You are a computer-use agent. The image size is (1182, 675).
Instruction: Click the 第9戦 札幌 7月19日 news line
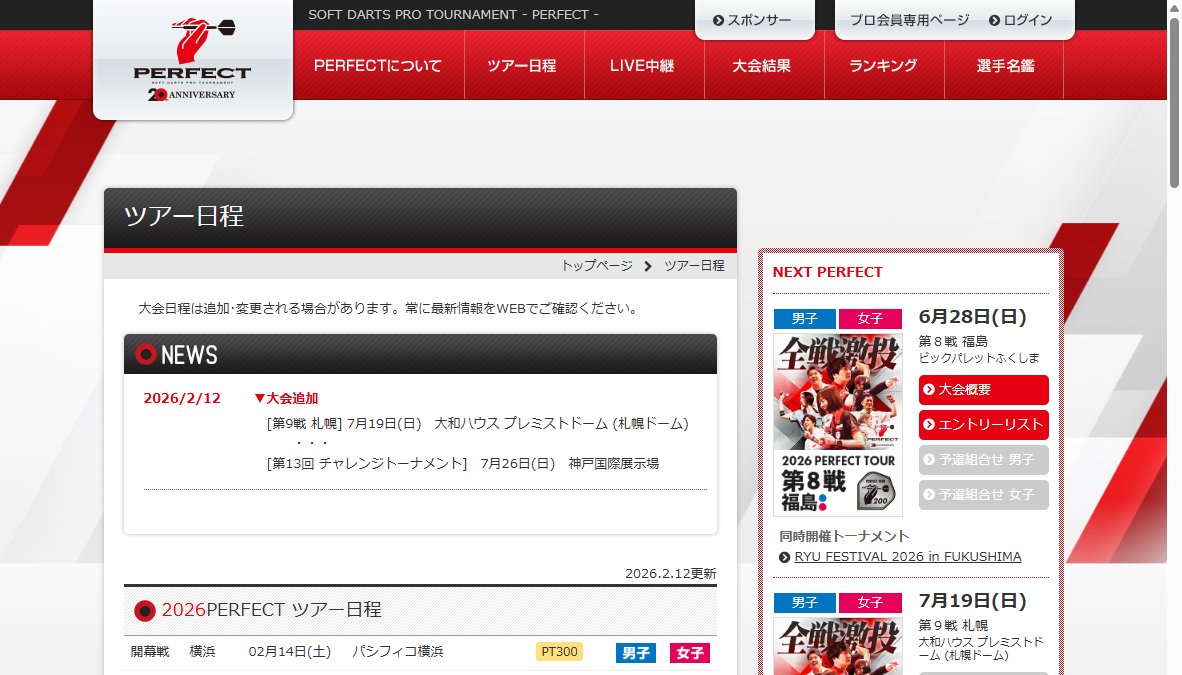pyautogui.click(x=477, y=424)
